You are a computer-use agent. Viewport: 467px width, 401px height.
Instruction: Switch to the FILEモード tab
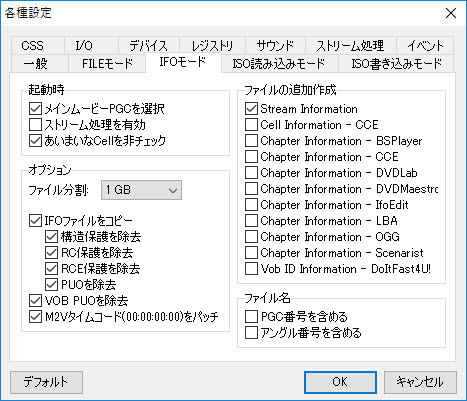tap(107, 63)
